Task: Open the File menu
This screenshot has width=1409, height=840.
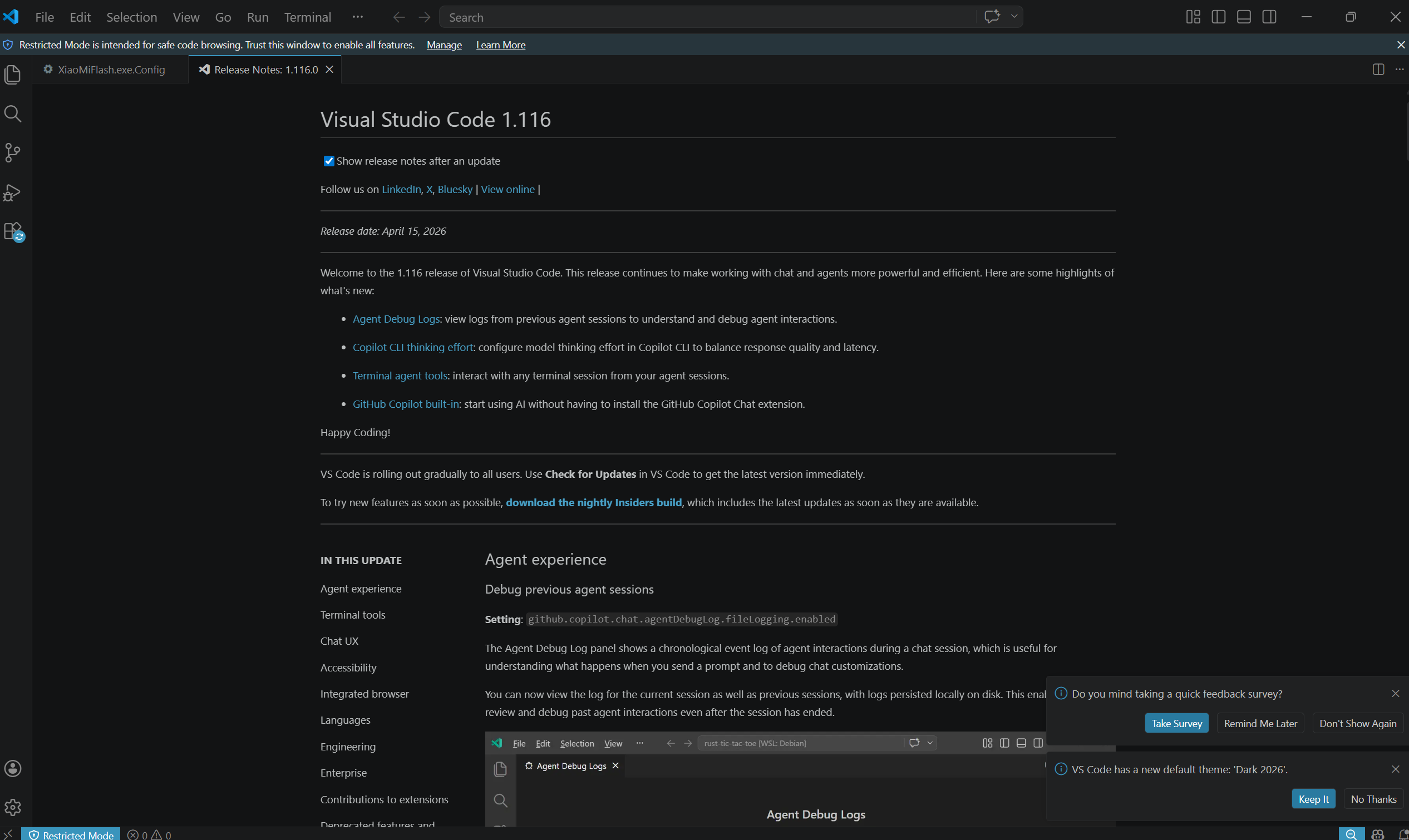Action: click(44, 18)
